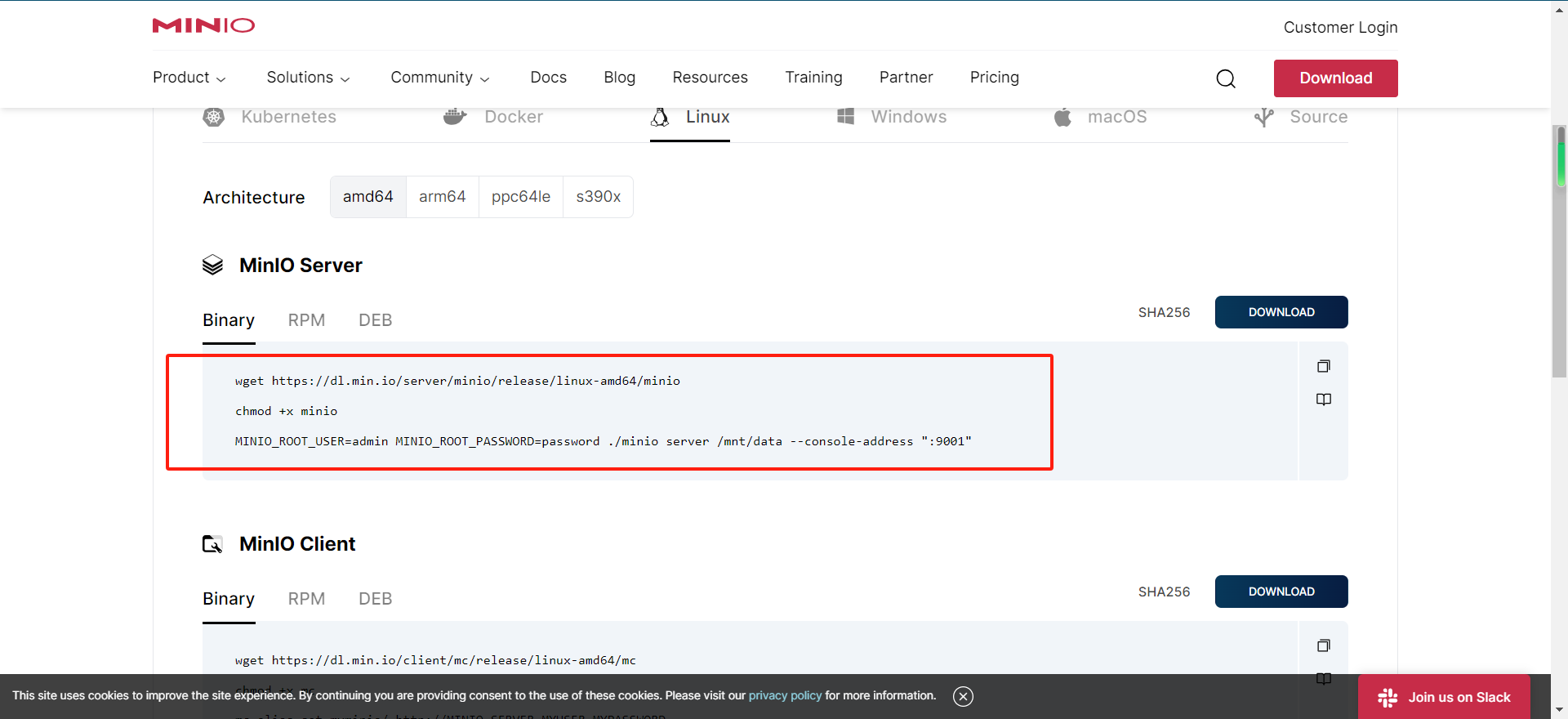The height and width of the screenshot is (719, 1568).
Task: View the Pricing page
Action: point(994,78)
